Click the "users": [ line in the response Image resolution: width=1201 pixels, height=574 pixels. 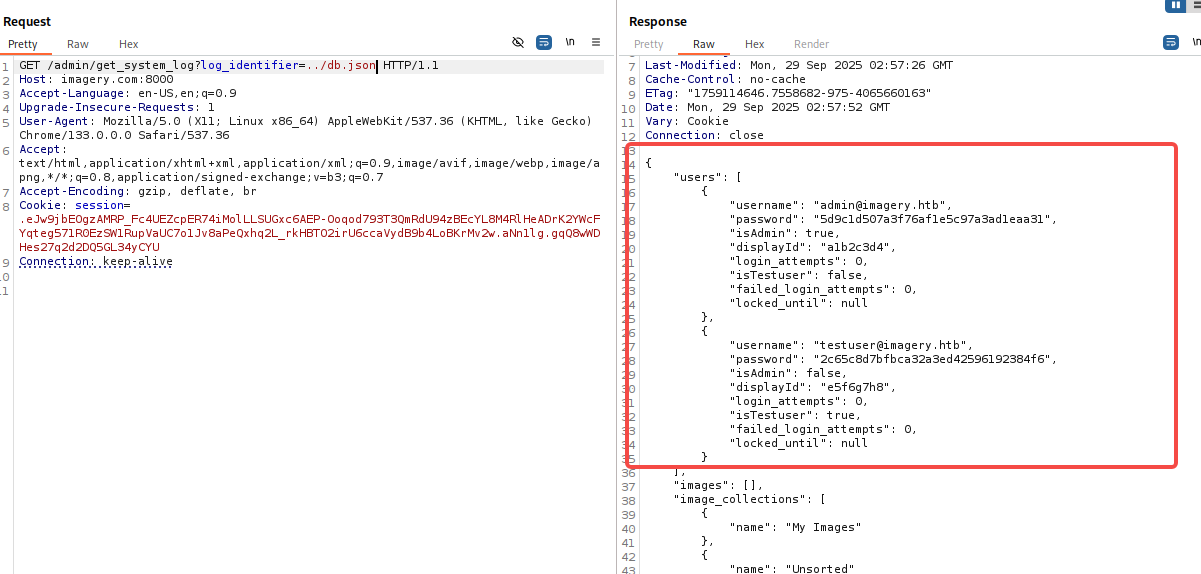point(708,177)
